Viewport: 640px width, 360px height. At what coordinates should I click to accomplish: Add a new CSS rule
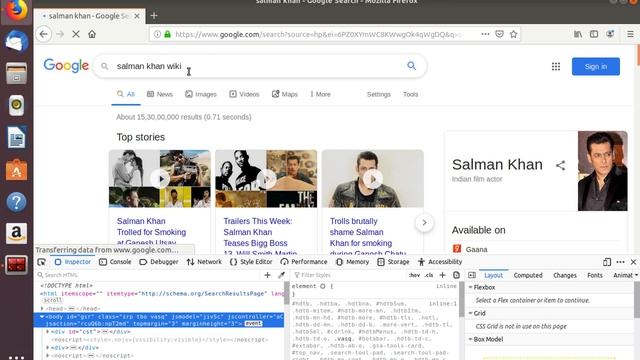pyautogui.click(x=442, y=275)
